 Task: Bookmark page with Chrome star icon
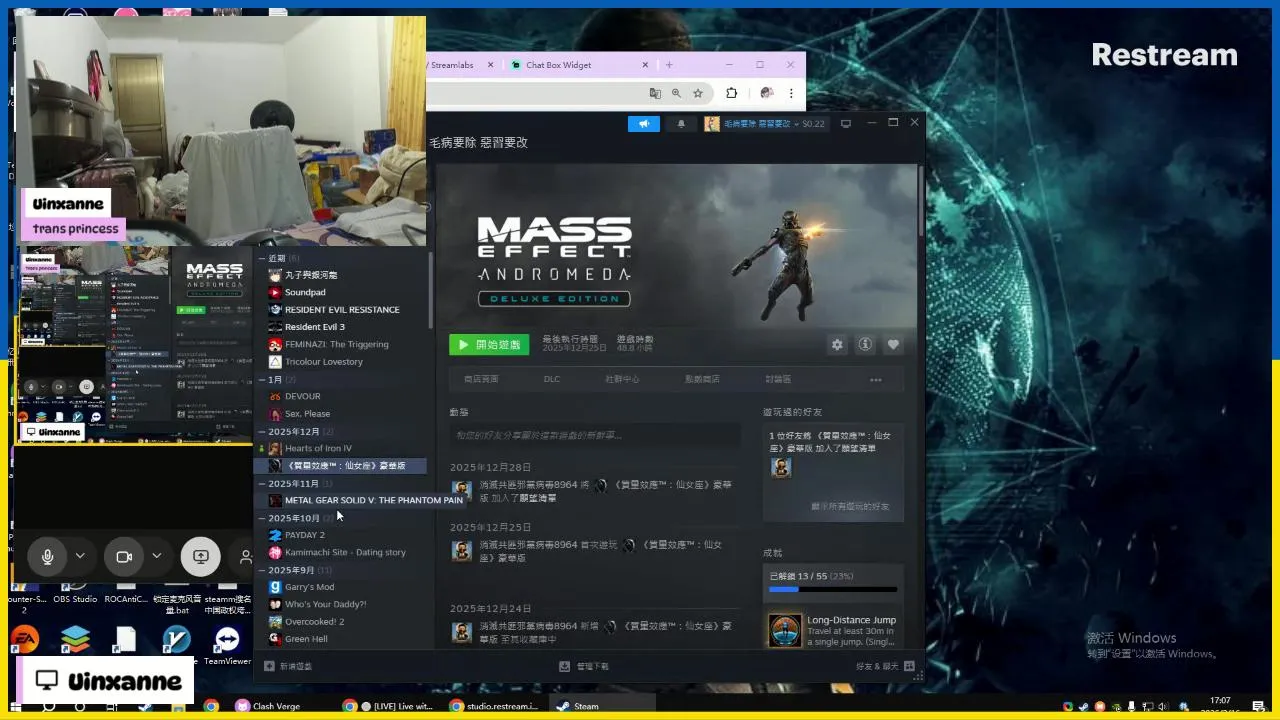point(698,93)
